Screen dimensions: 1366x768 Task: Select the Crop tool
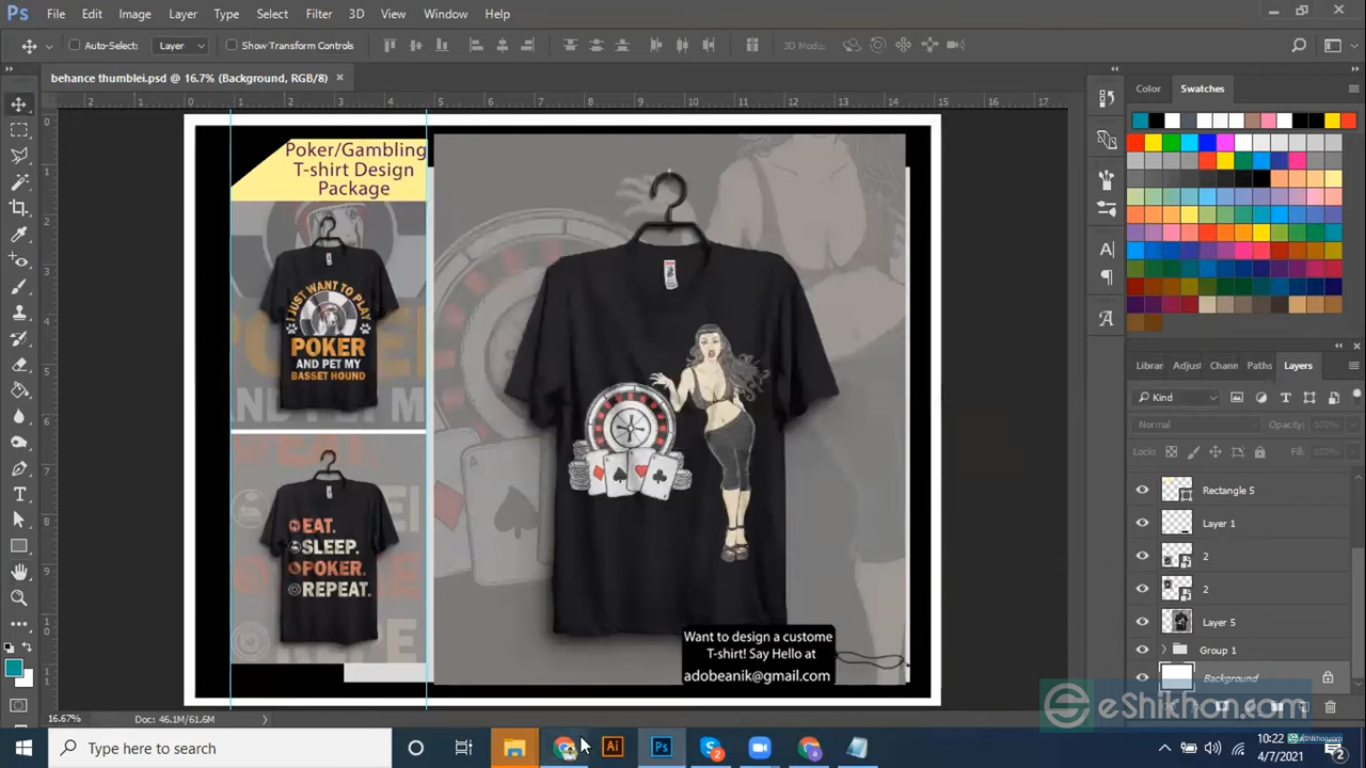click(19, 208)
